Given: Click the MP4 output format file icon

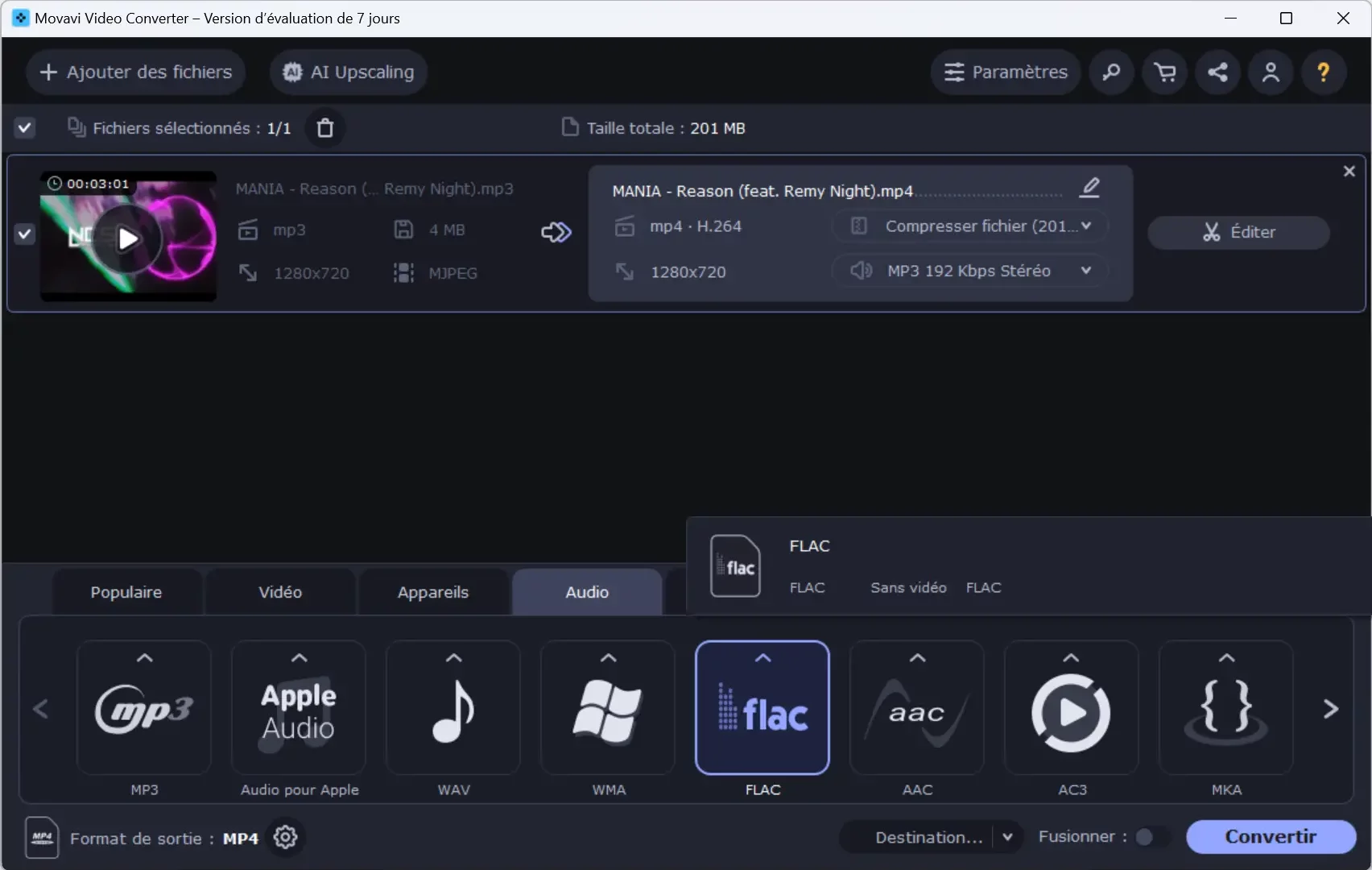Looking at the screenshot, I should [42, 838].
